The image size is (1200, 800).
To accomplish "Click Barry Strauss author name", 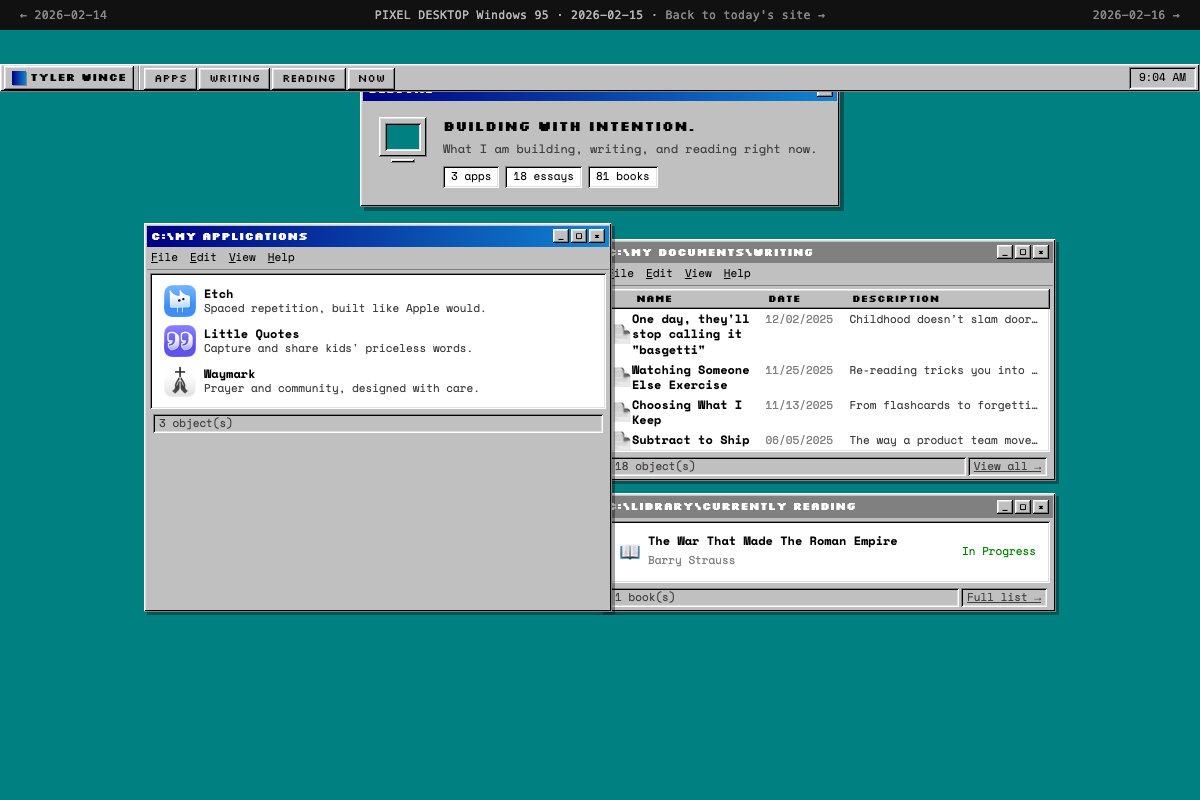I will tap(691, 560).
